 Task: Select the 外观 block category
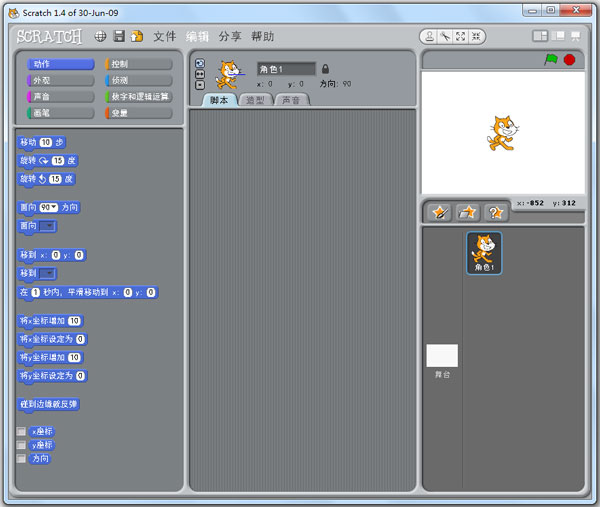point(60,80)
